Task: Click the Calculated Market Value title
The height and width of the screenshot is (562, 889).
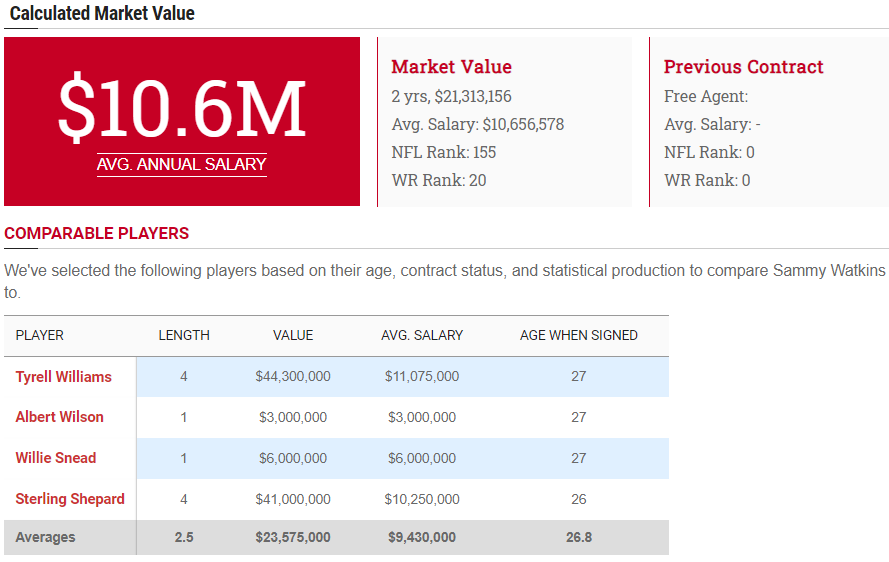Action: tap(102, 13)
